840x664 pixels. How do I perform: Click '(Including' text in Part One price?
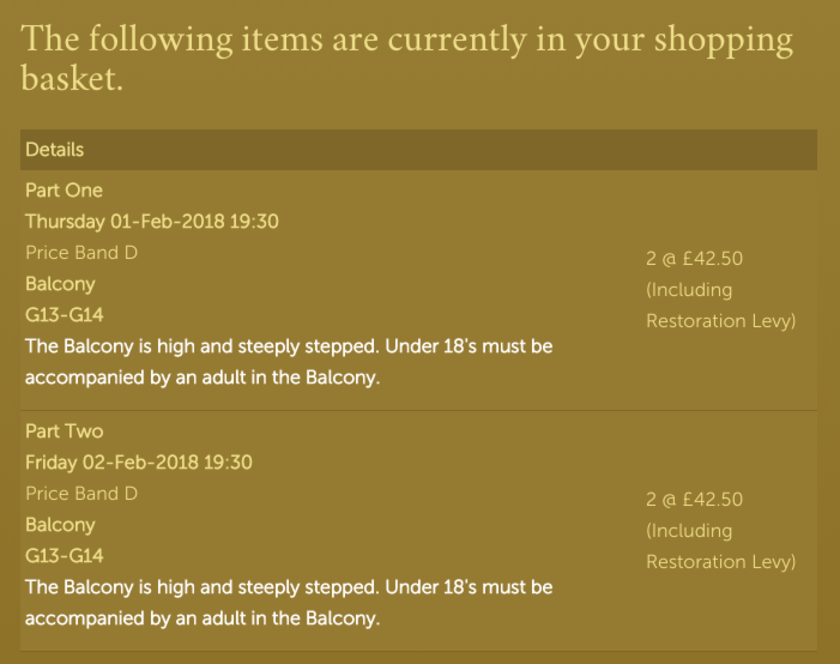coord(689,290)
